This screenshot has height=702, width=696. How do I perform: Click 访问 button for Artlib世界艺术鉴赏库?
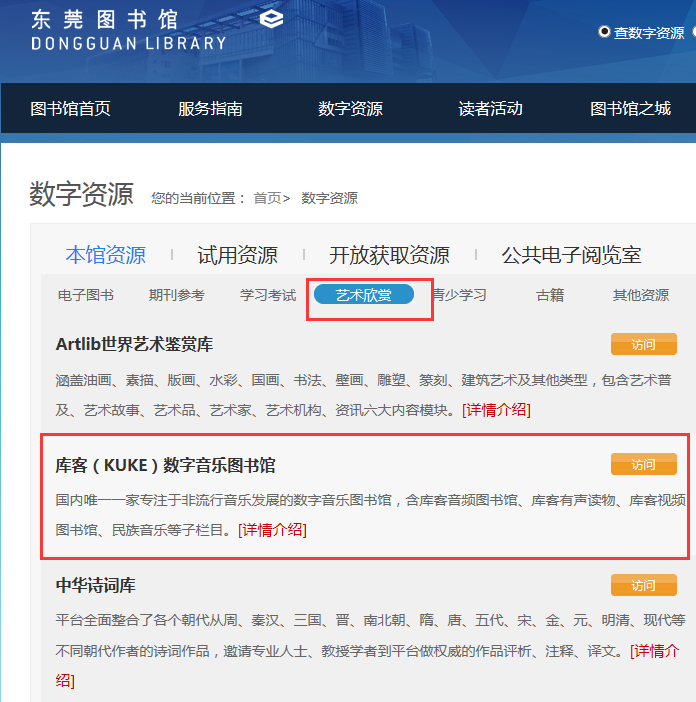(x=643, y=345)
